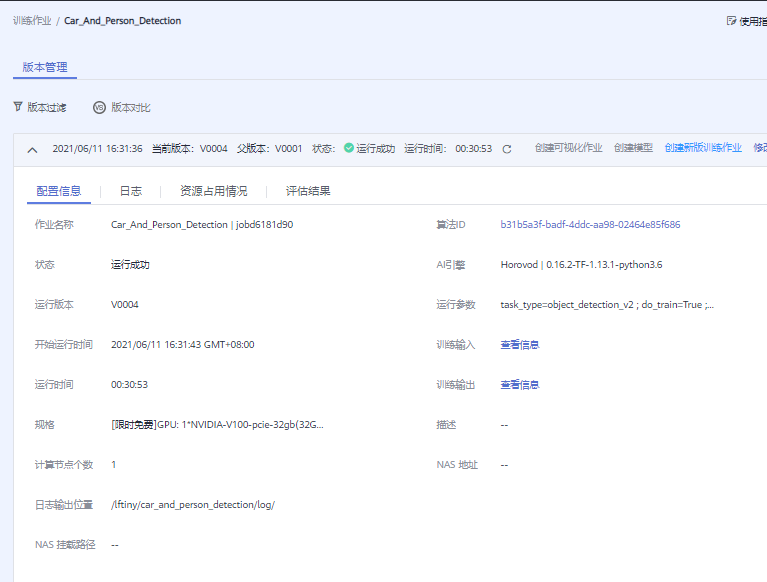The width and height of the screenshot is (767, 582).
Task: Click 创建新版训练作业 link
Action: coord(703,148)
